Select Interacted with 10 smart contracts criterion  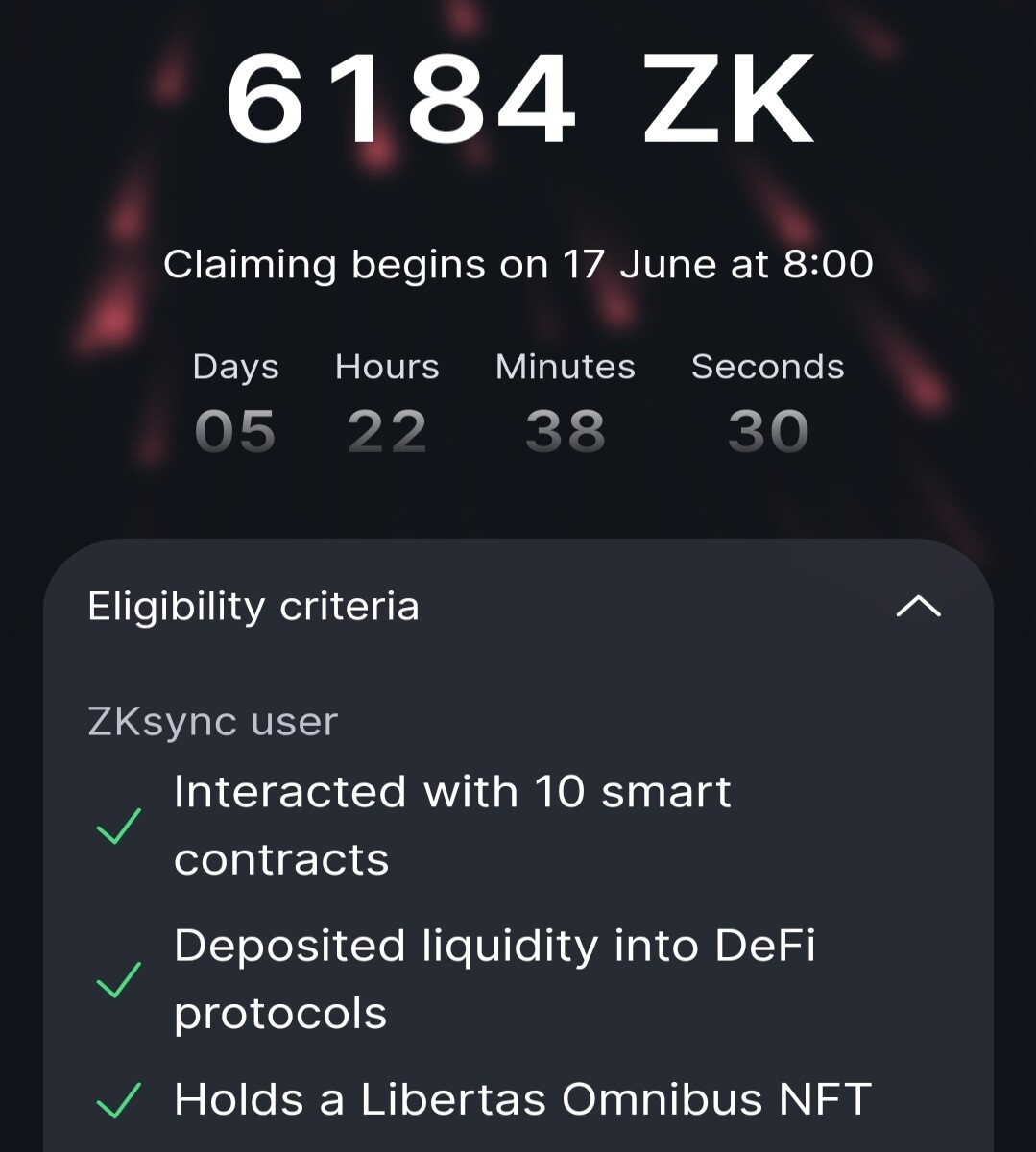point(452,826)
